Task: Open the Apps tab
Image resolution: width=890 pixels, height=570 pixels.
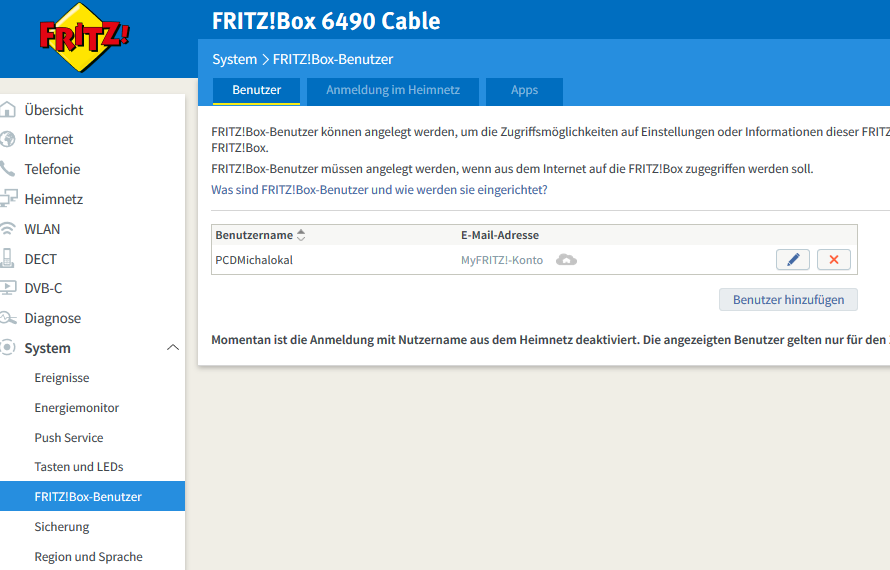Action: [524, 90]
